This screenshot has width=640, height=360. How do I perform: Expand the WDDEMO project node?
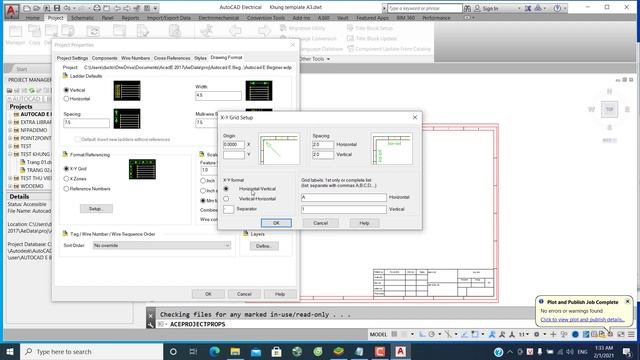[10, 186]
